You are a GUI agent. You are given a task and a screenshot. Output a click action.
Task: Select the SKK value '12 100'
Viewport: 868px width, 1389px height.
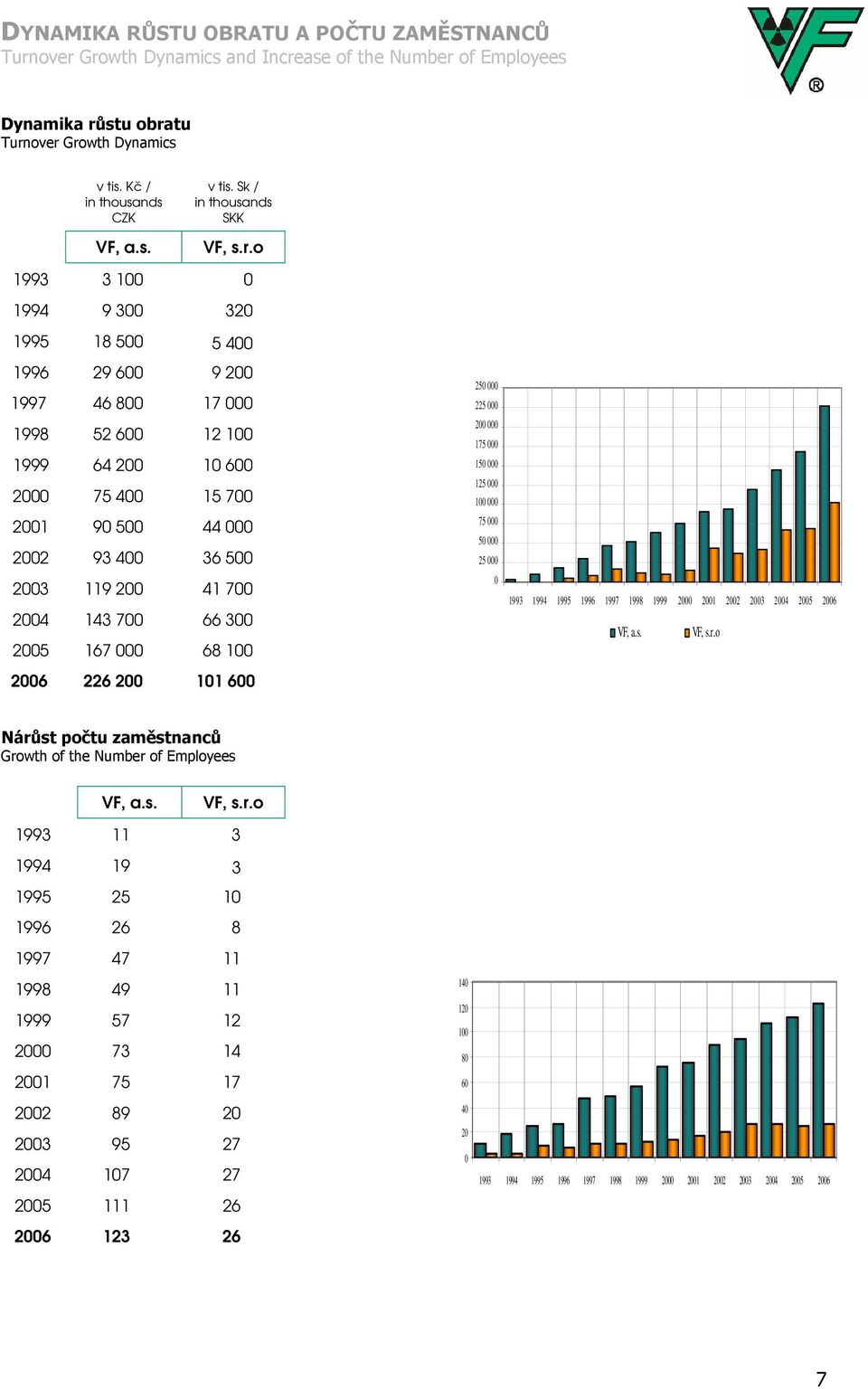(228, 434)
